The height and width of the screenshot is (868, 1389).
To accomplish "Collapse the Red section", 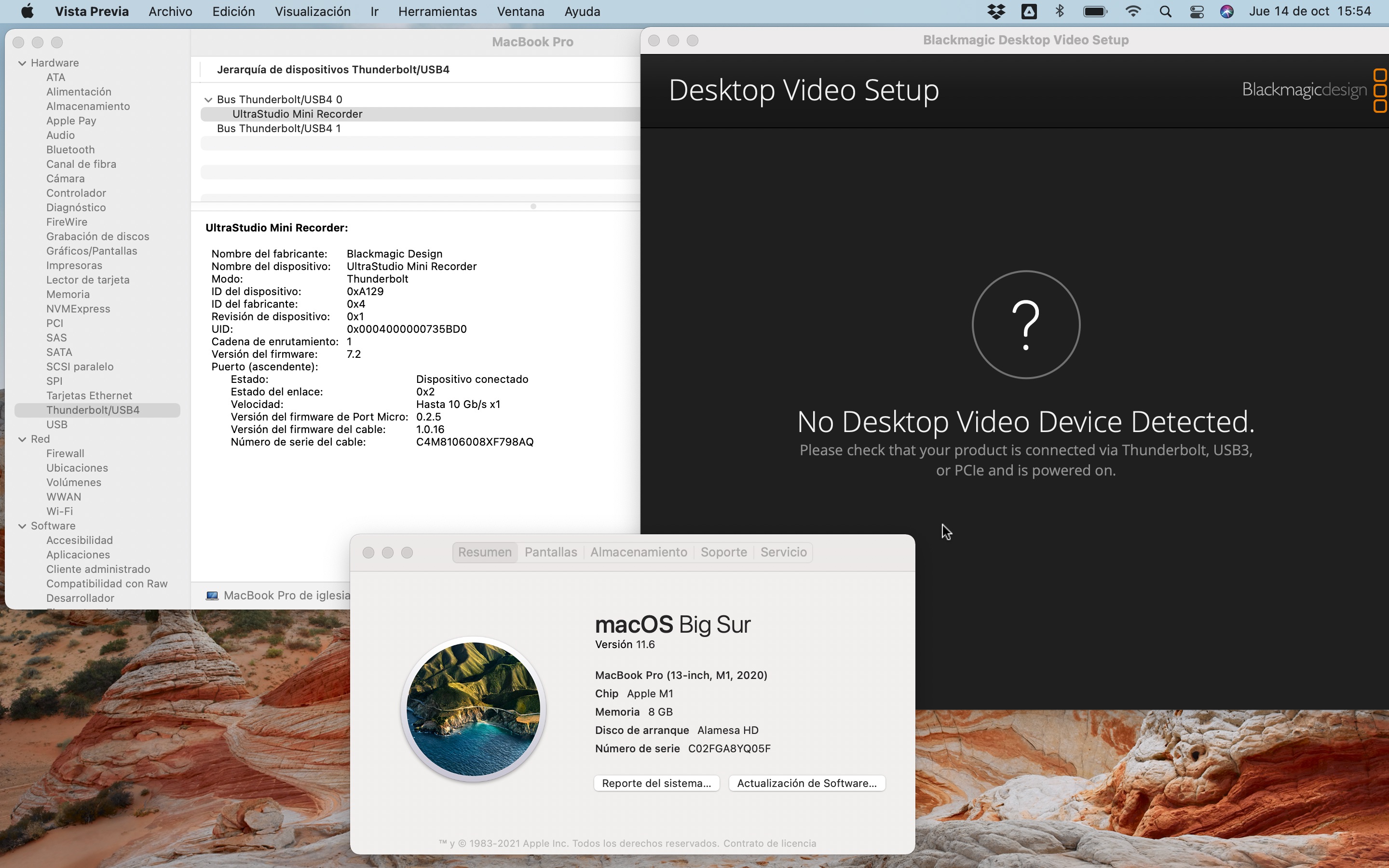I will (x=22, y=439).
